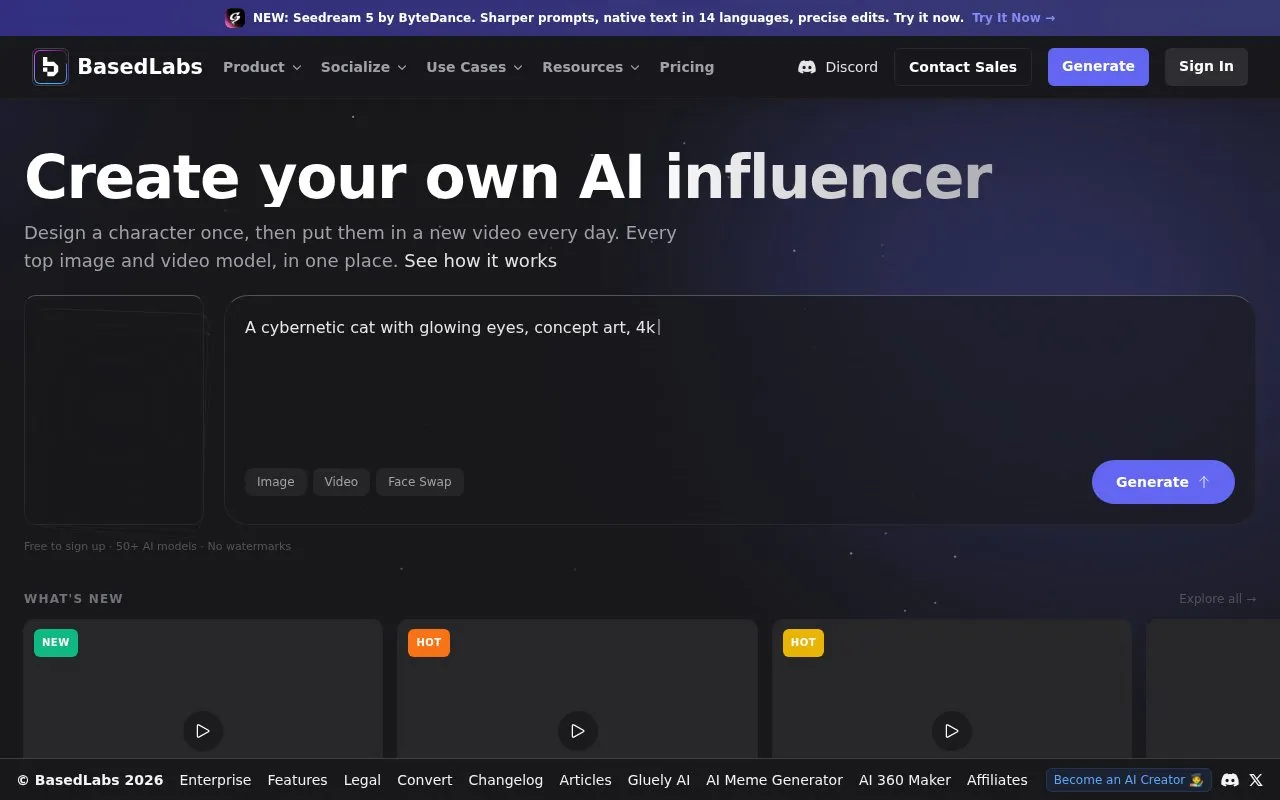Click the Try It Now link
The width and height of the screenshot is (1280, 800).
click(x=1013, y=18)
